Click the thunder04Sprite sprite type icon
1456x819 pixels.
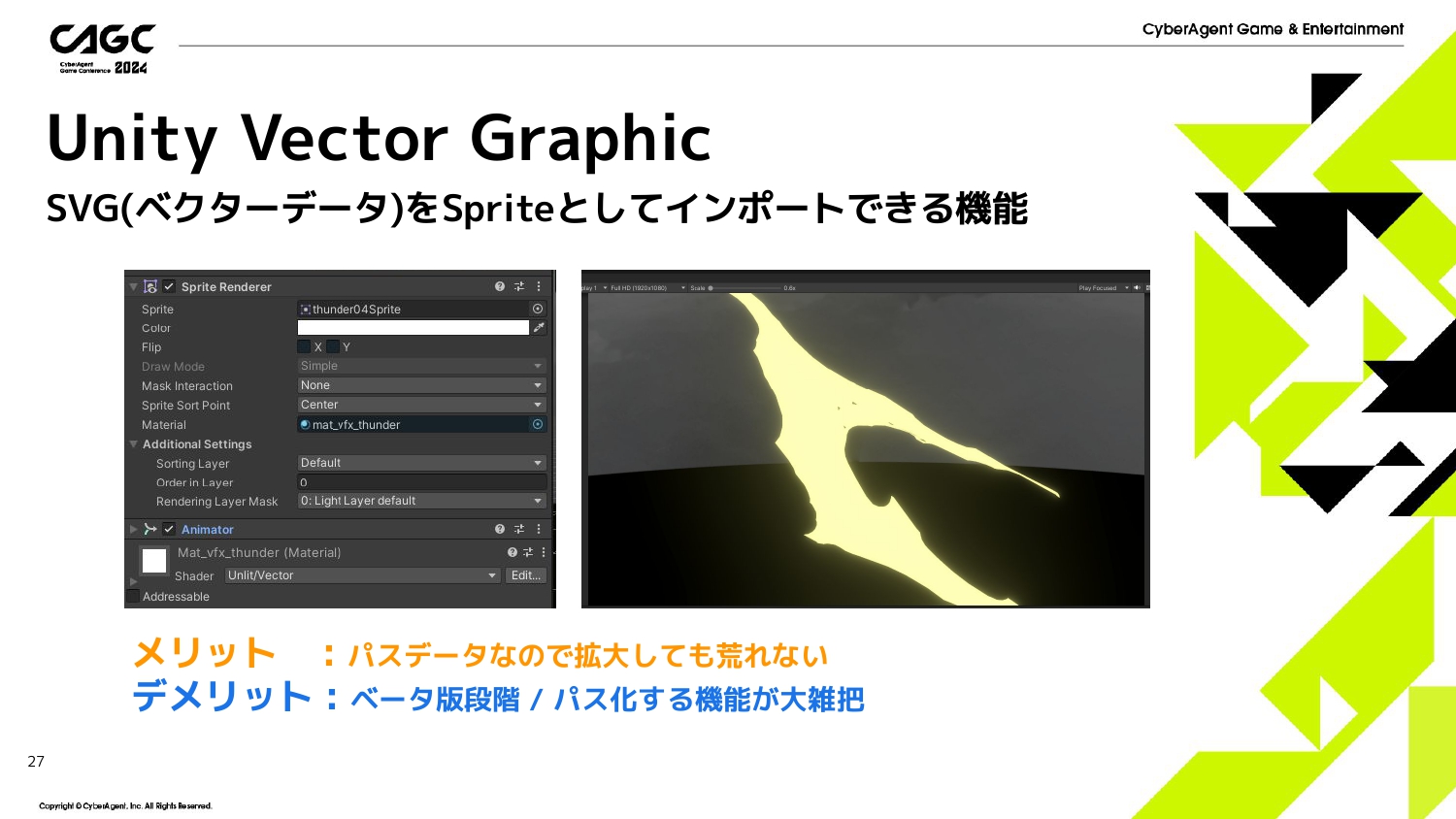[x=306, y=310]
